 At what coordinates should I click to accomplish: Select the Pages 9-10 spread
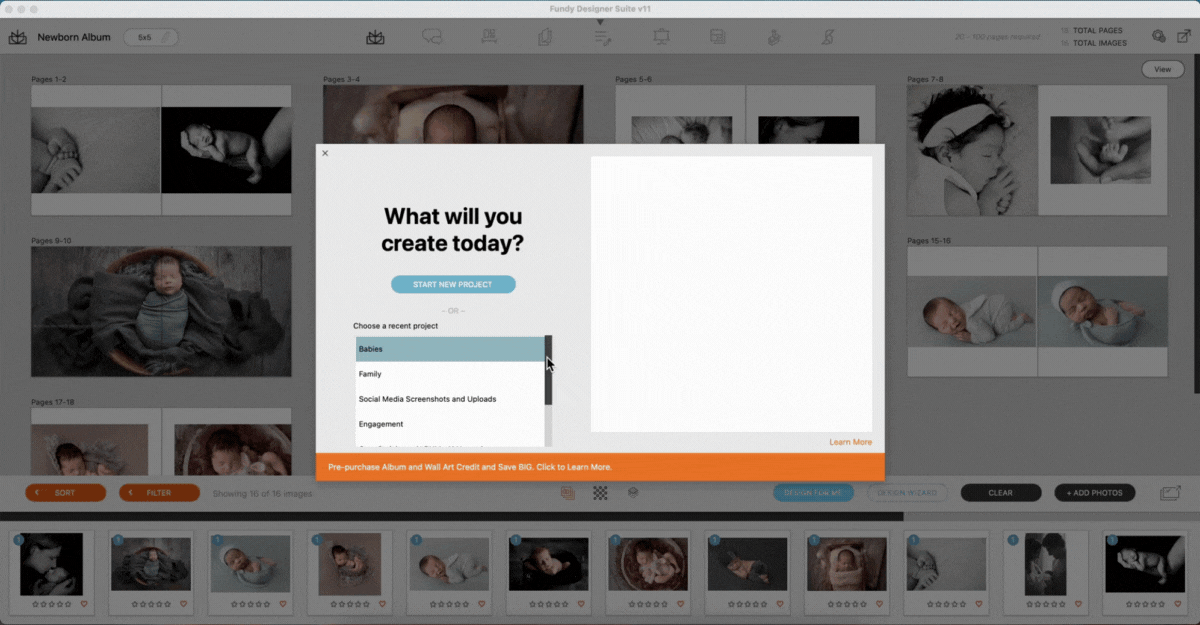tap(161, 311)
